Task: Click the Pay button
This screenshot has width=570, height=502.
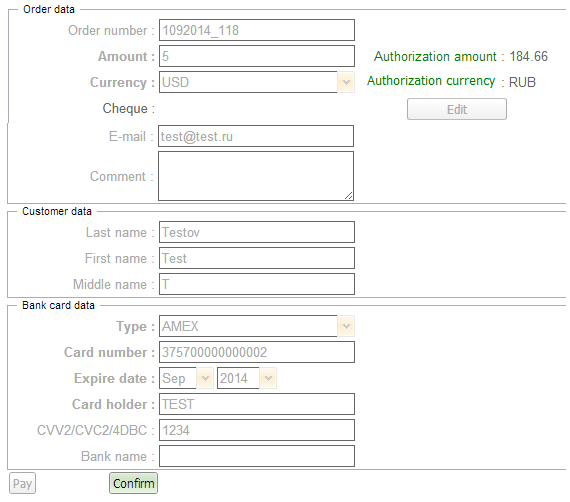Action: (x=23, y=483)
